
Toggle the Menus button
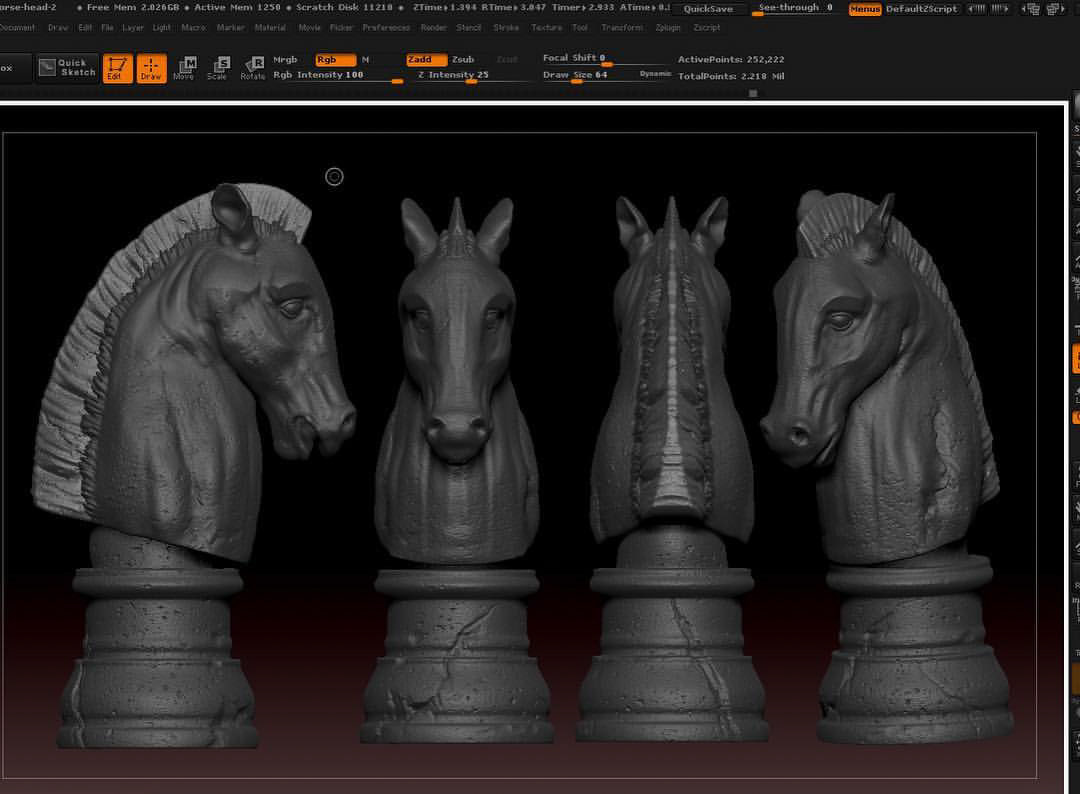865,9
